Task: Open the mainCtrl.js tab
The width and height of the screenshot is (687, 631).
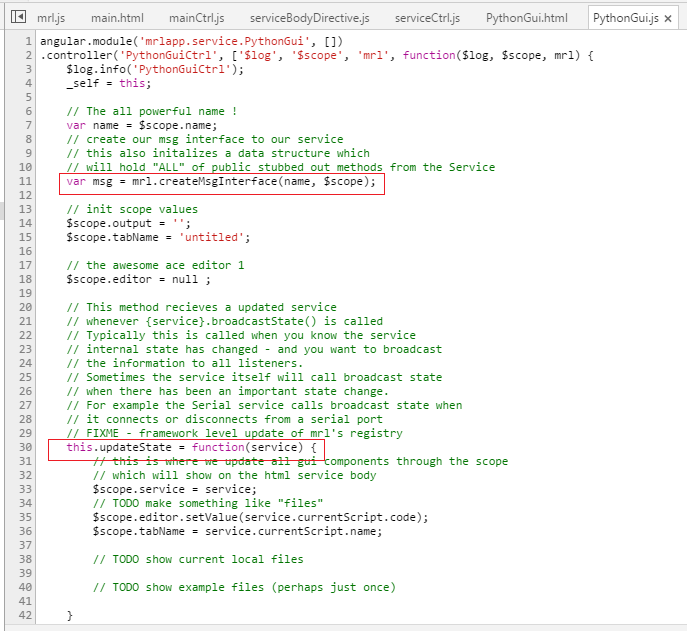Action: pyautogui.click(x=196, y=18)
